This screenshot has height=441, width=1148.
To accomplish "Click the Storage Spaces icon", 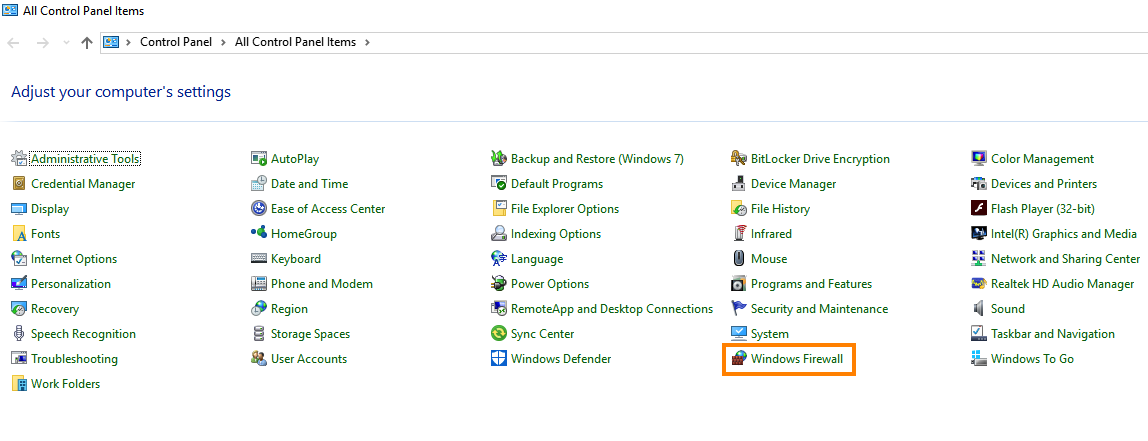I will (x=258, y=333).
